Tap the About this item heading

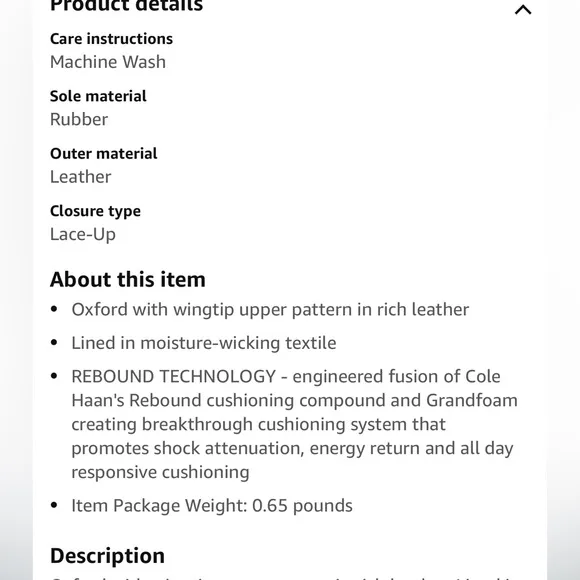tap(128, 279)
